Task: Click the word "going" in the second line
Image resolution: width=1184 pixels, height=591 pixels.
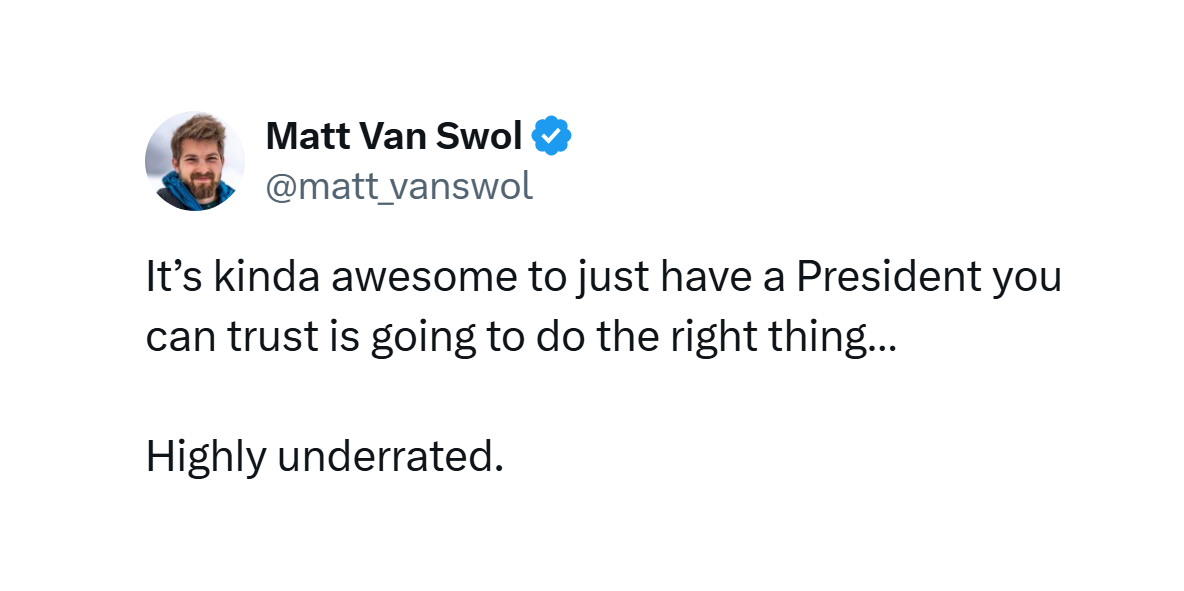Action: [x=422, y=339]
